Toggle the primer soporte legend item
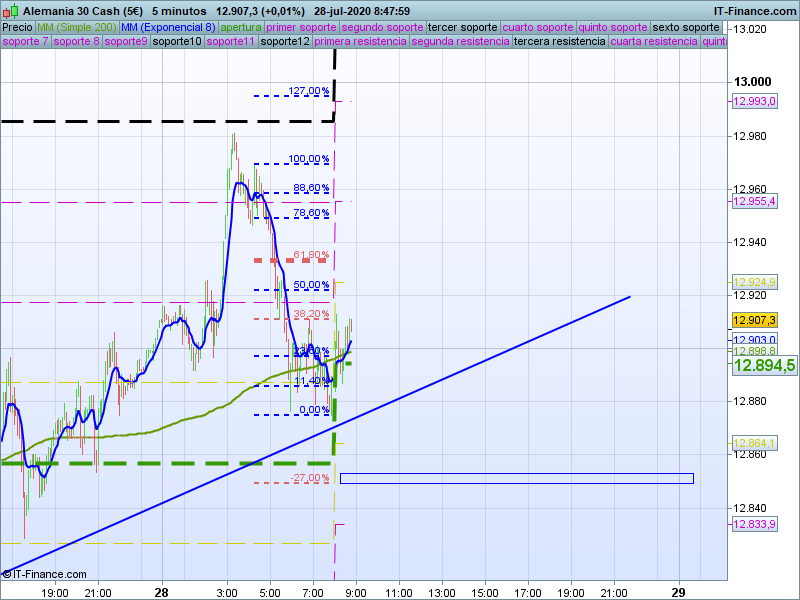 click(302, 28)
